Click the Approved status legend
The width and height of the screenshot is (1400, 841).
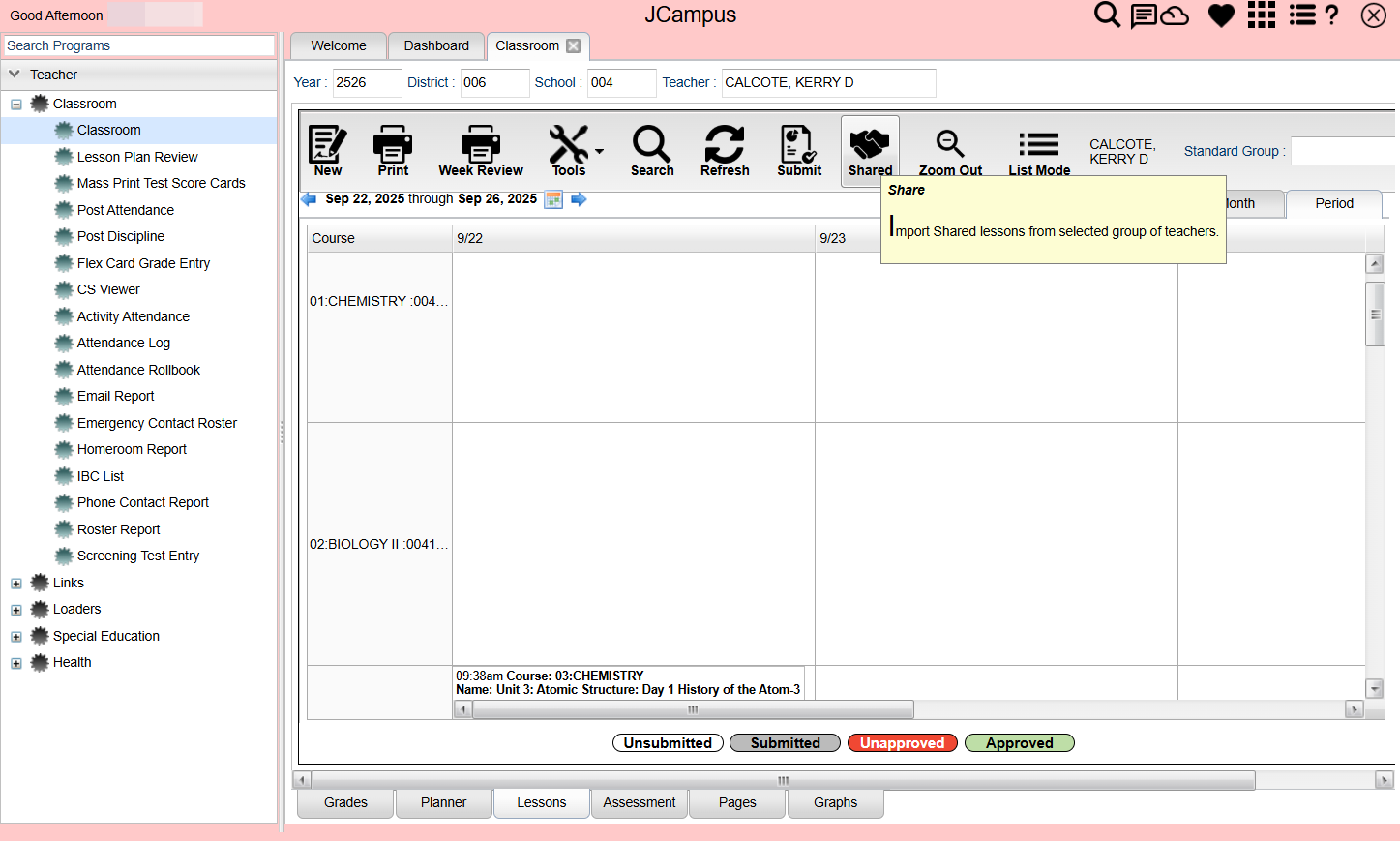coord(1020,743)
